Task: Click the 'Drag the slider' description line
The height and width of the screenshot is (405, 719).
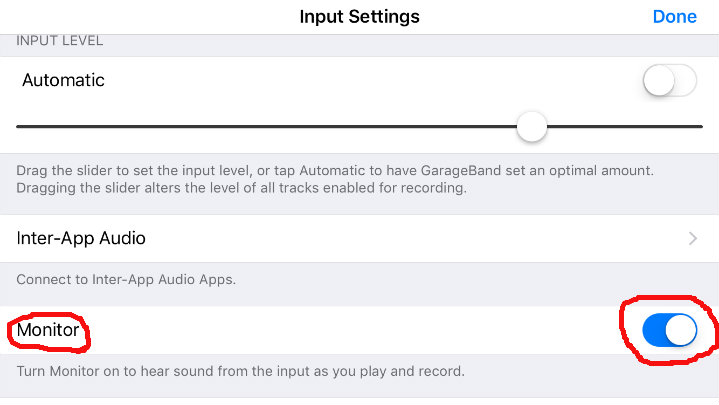Action: (x=335, y=171)
